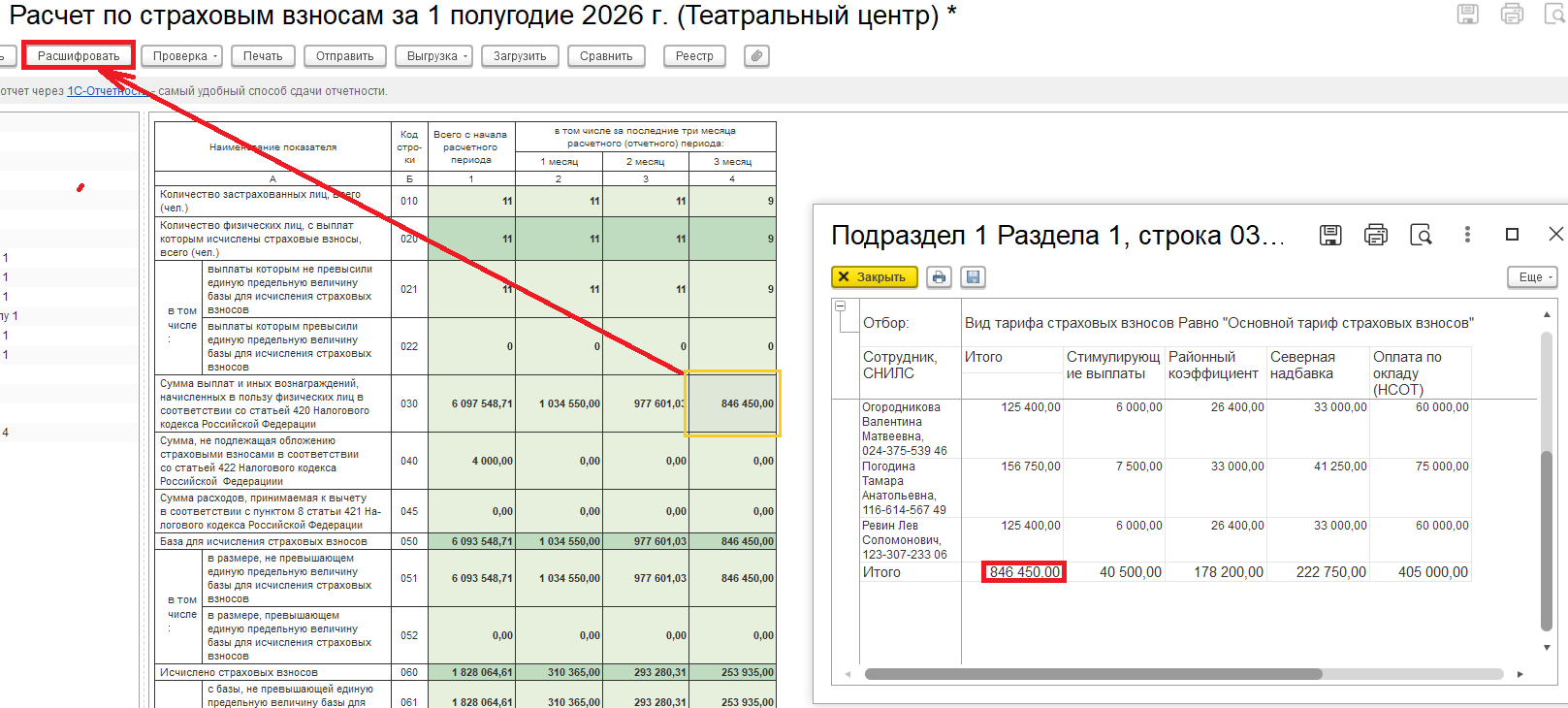The image size is (1568, 708).
Task: Click the Расшифровать button
Action: (79, 56)
